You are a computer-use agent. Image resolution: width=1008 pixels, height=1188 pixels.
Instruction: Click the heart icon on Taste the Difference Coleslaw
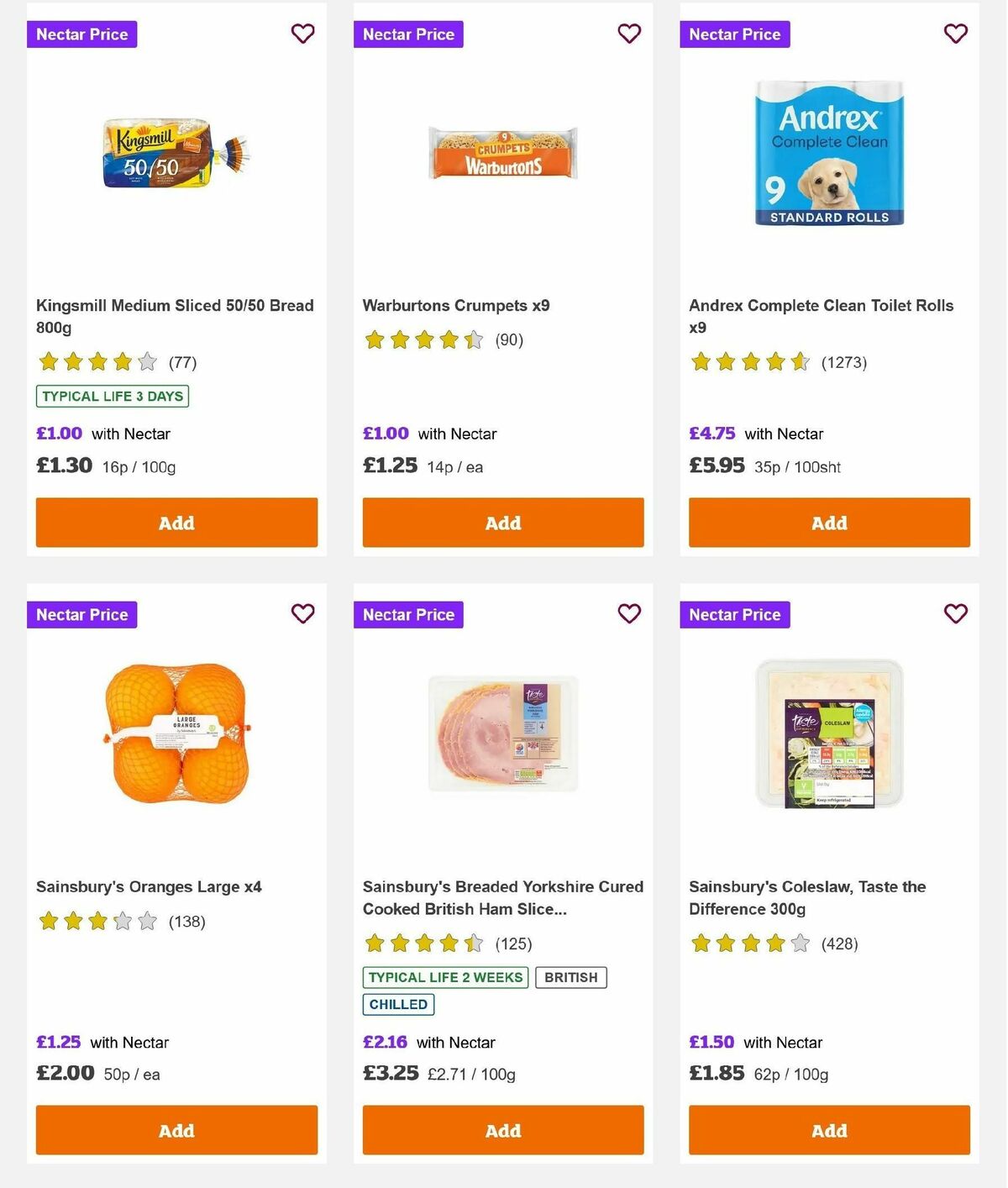pos(954,614)
